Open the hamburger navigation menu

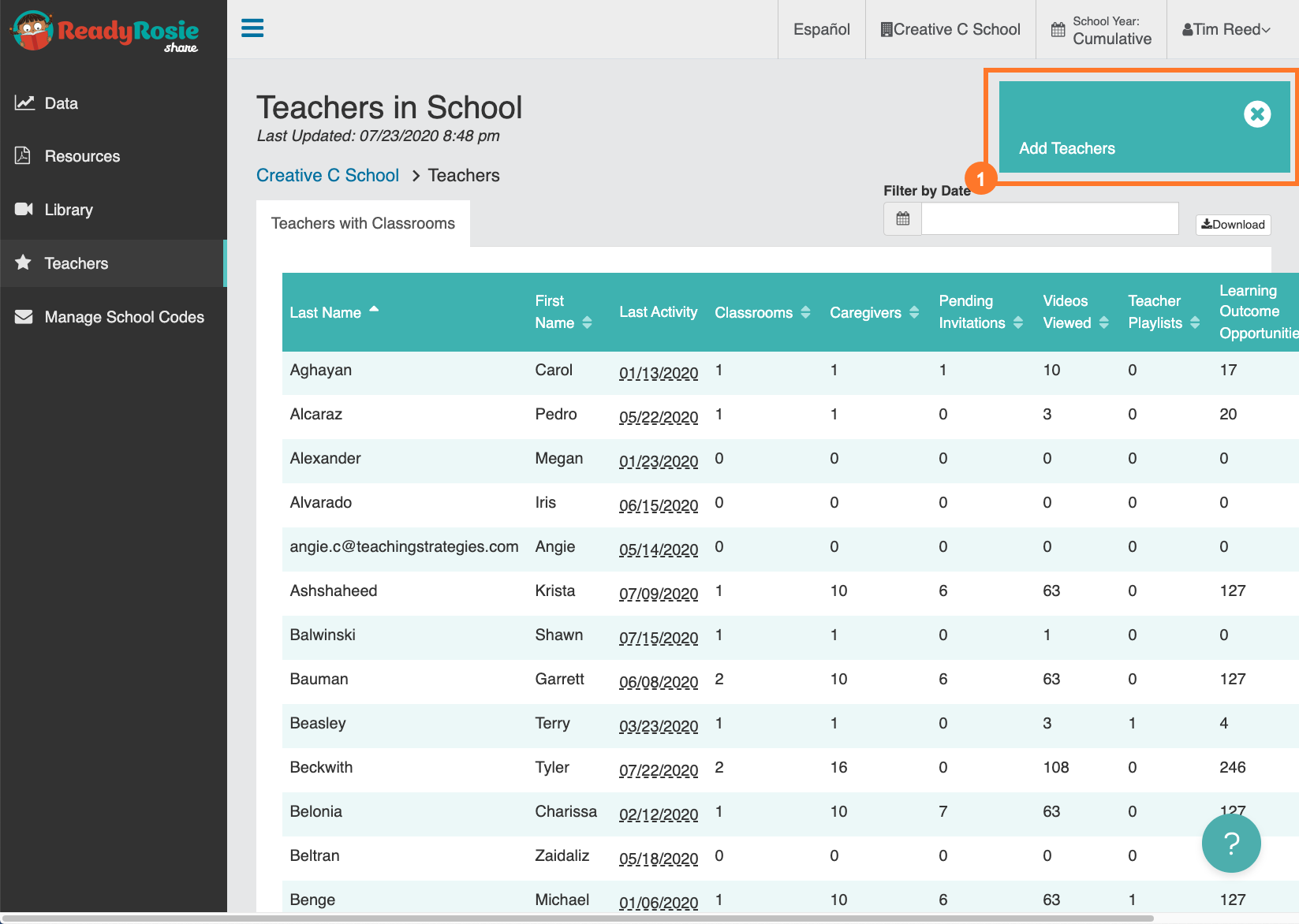click(252, 28)
